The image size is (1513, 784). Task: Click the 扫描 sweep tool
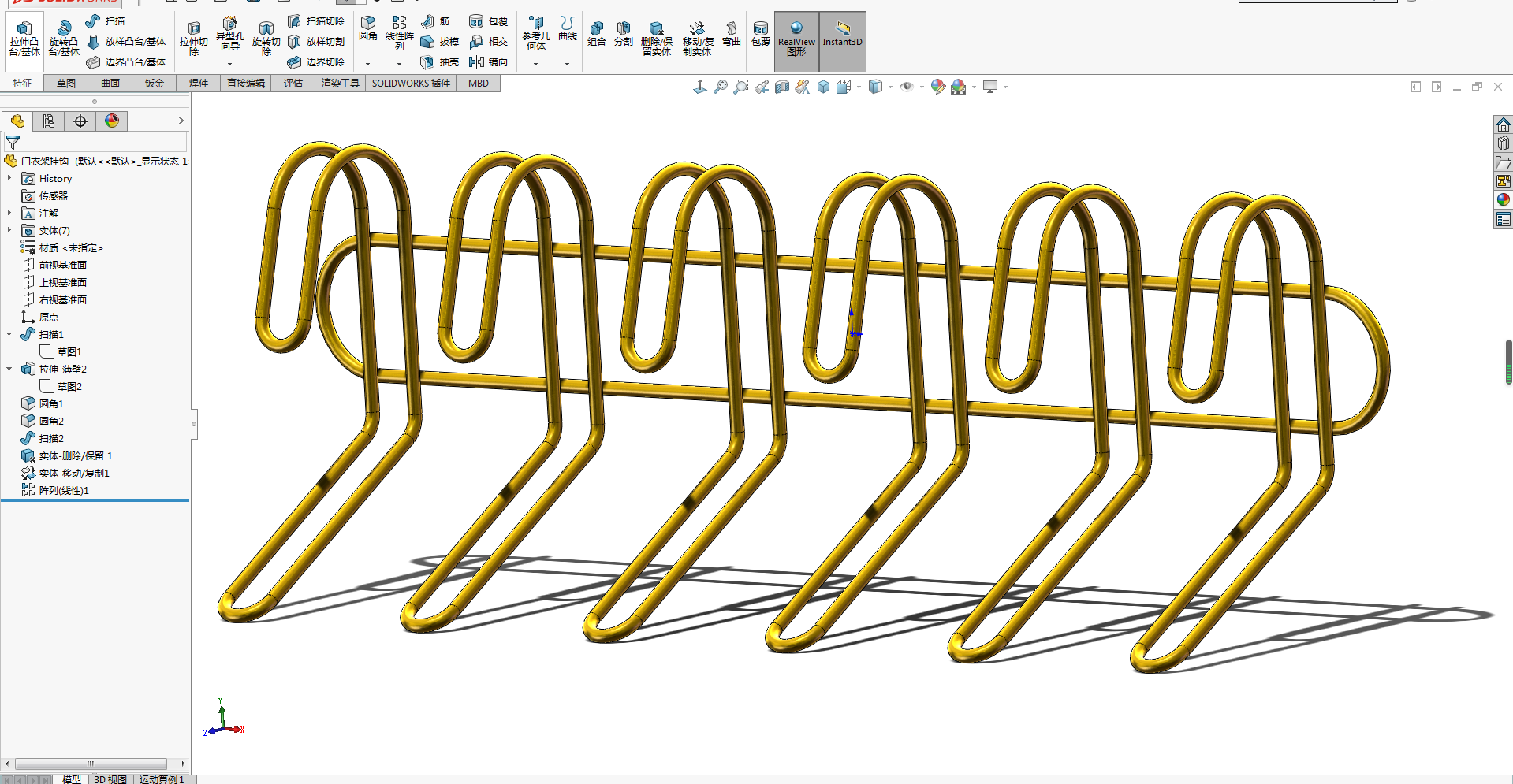pos(105,21)
